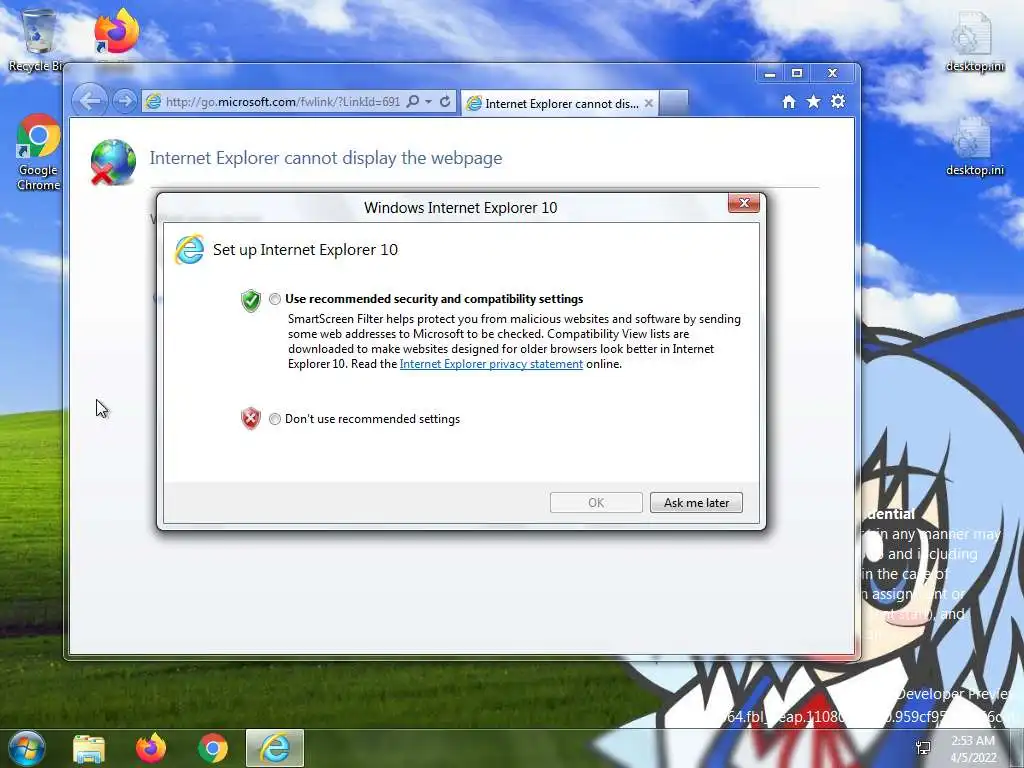1024x768 pixels.
Task: Open a new tab in Internet Explorer
Action: [674, 103]
